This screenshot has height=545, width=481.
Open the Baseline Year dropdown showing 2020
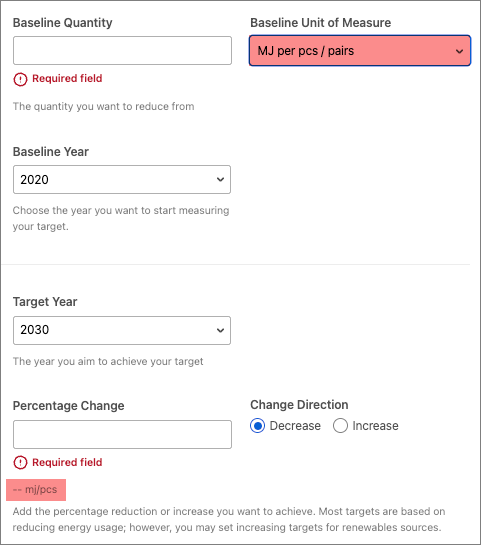click(x=122, y=179)
